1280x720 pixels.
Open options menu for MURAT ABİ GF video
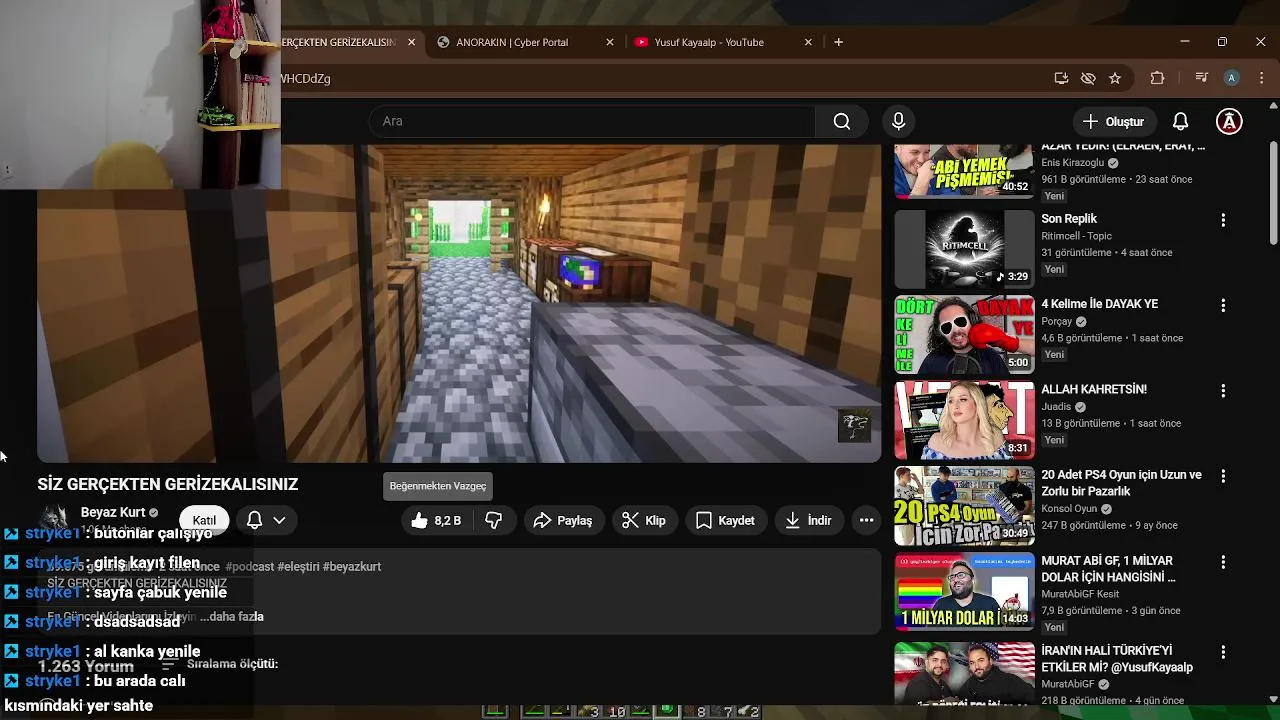(x=1222, y=562)
